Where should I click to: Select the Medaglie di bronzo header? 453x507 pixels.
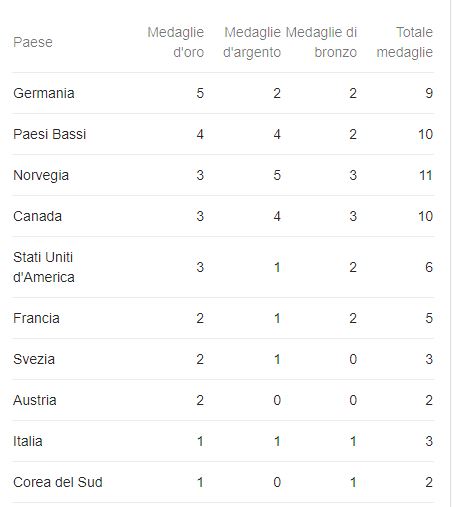tap(321, 42)
